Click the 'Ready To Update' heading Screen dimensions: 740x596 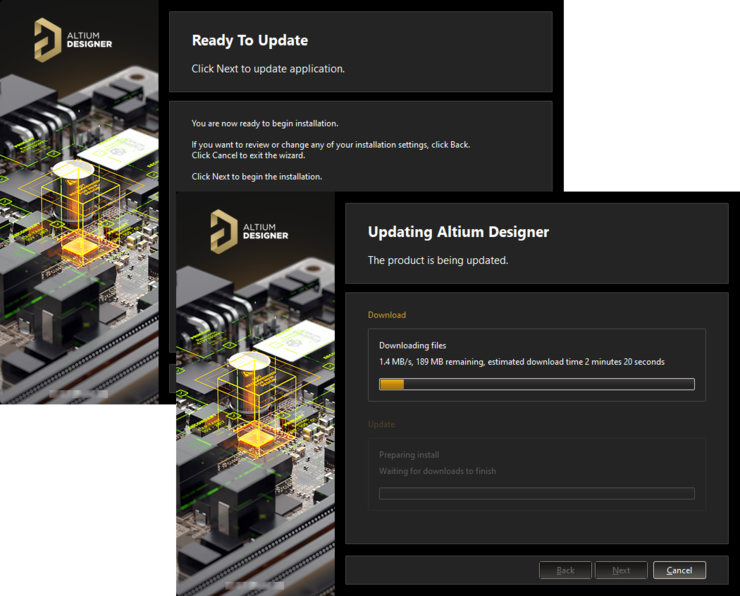(x=250, y=41)
